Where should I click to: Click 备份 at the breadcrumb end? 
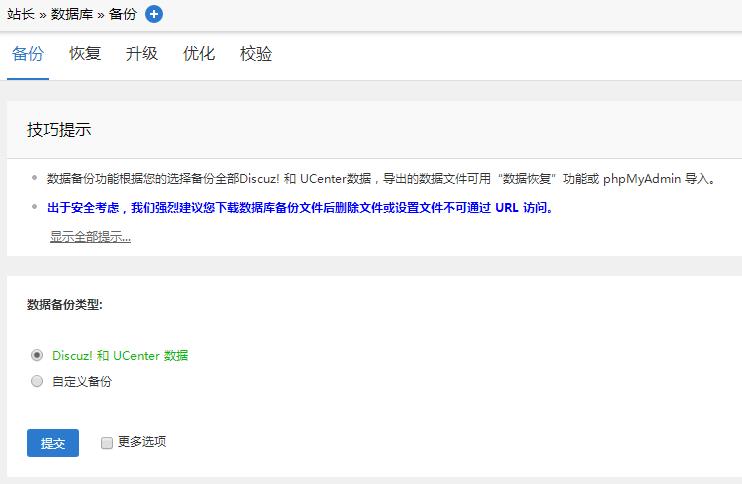pos(123,14)
